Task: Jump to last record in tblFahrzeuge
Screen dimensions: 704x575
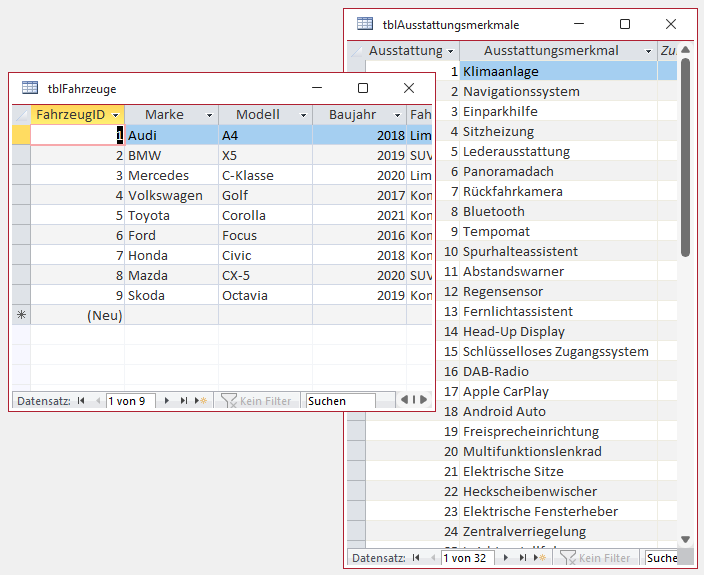Action: [x=184, y=401]
